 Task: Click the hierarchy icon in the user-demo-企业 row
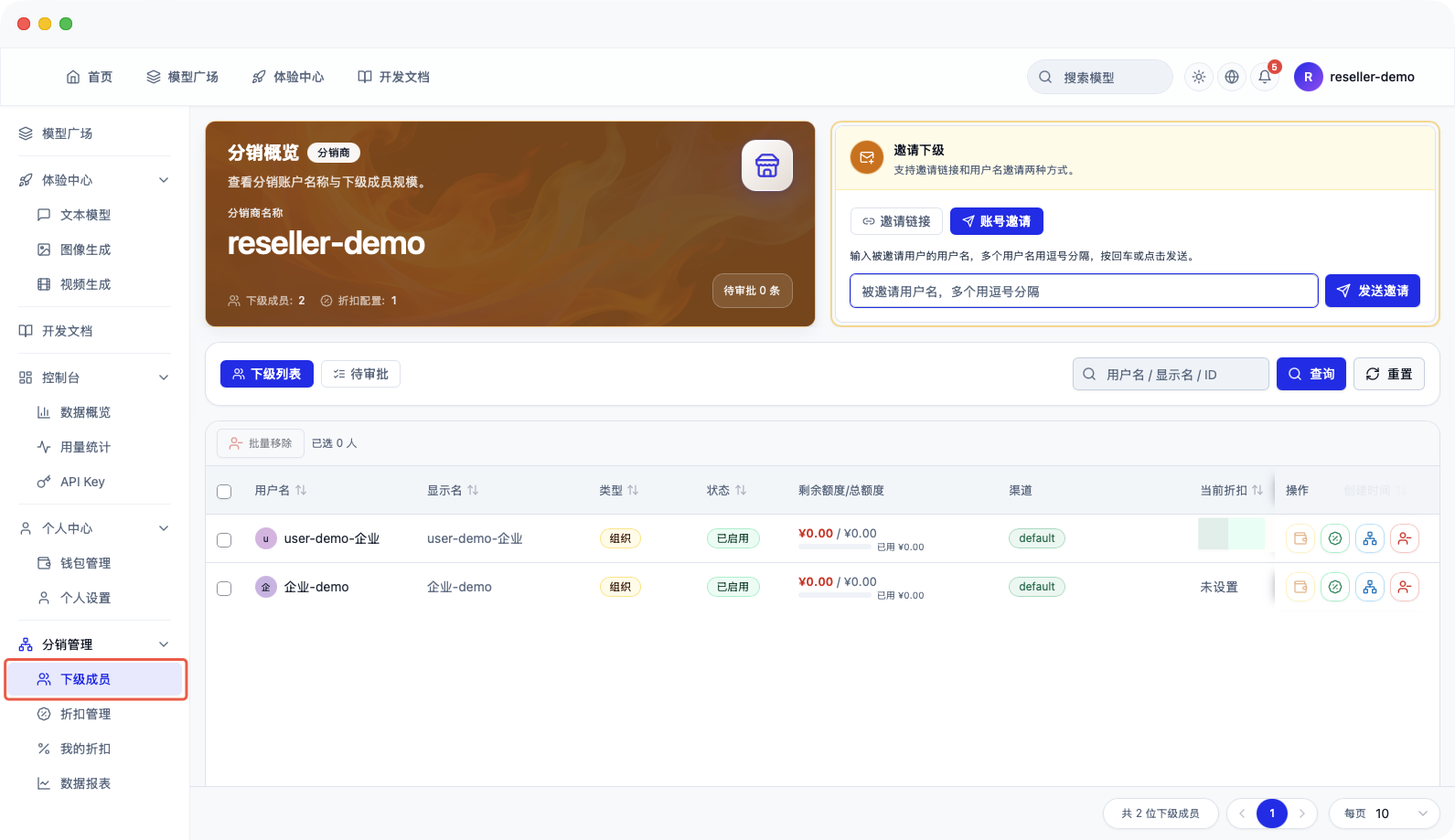(1370, 538)
